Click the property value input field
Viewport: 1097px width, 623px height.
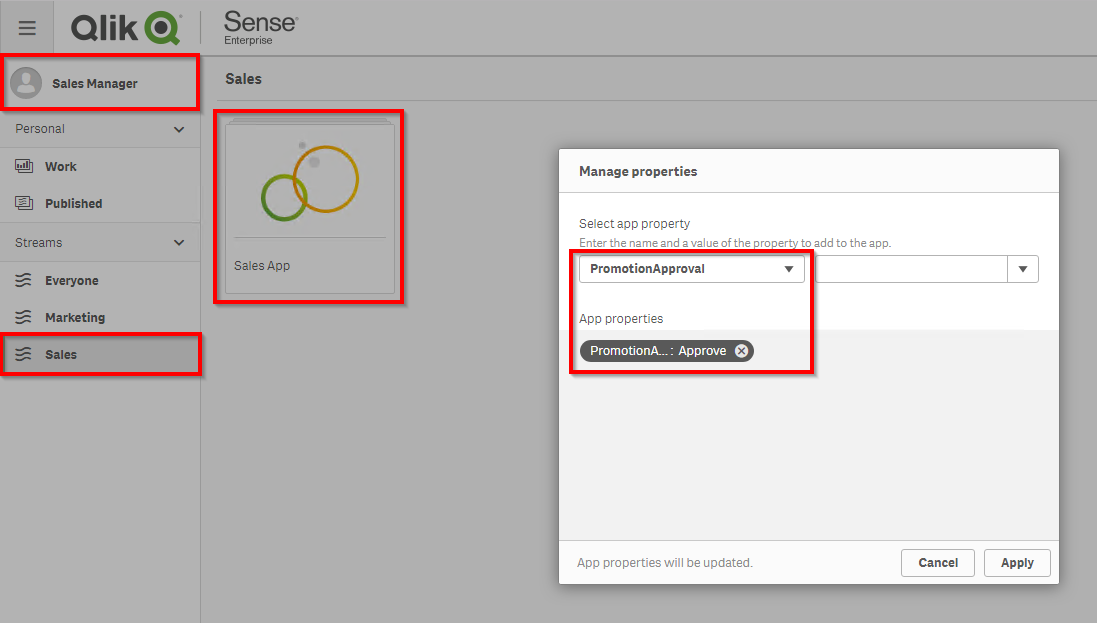911,269
